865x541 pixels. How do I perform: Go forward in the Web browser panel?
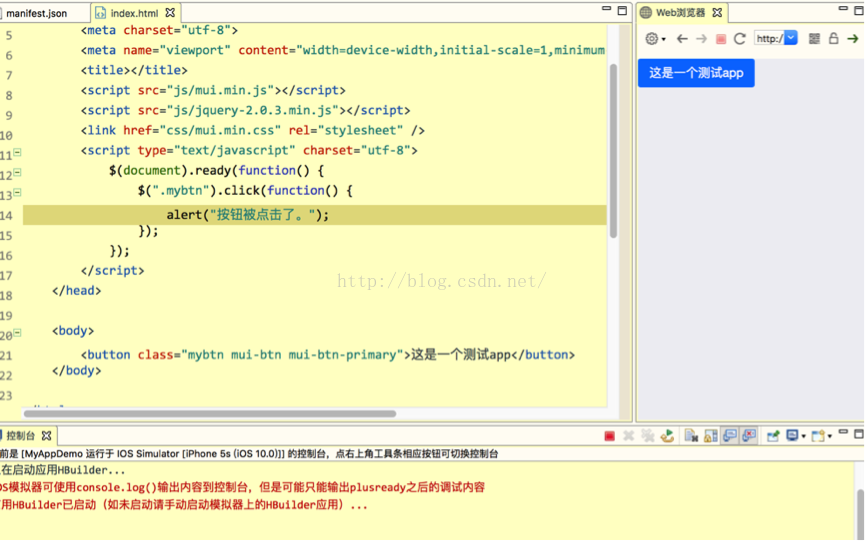click(x=701, y=39)
